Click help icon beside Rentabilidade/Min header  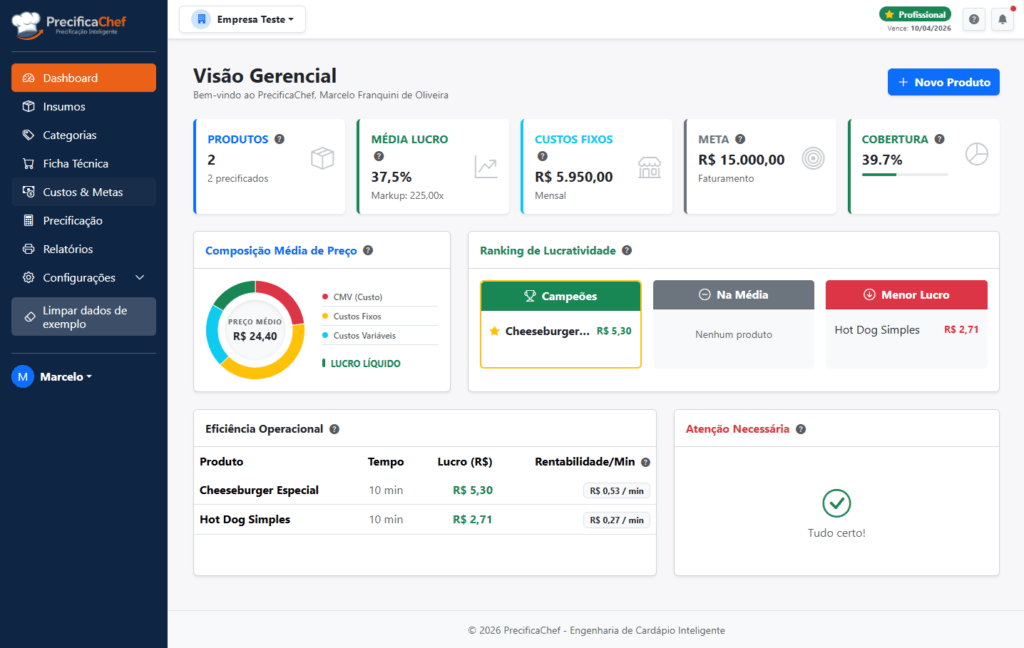(645, 462)
